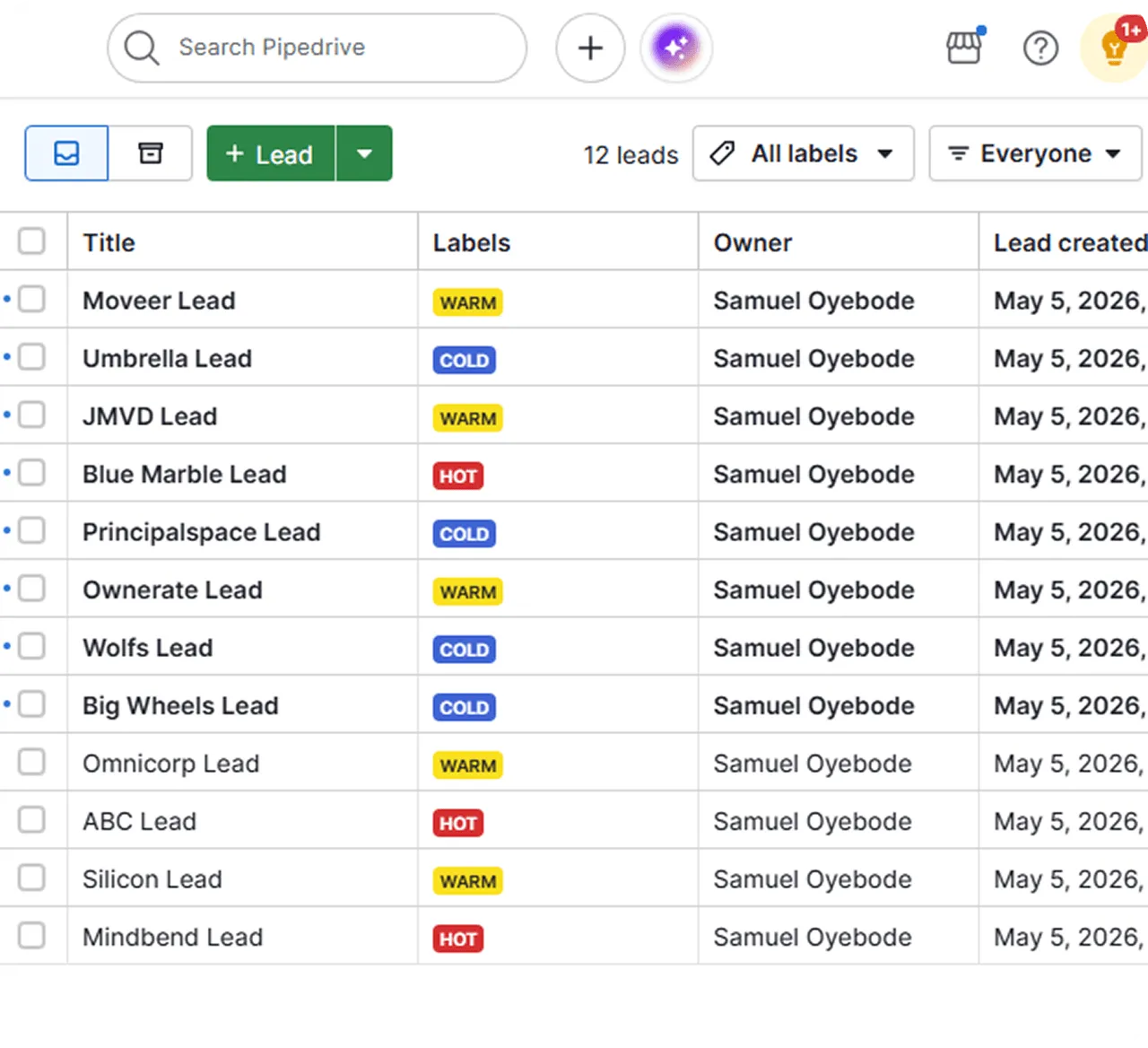Open the Umbrella Lead title
Screen dimensions: 1148x1048
point(167,358)
